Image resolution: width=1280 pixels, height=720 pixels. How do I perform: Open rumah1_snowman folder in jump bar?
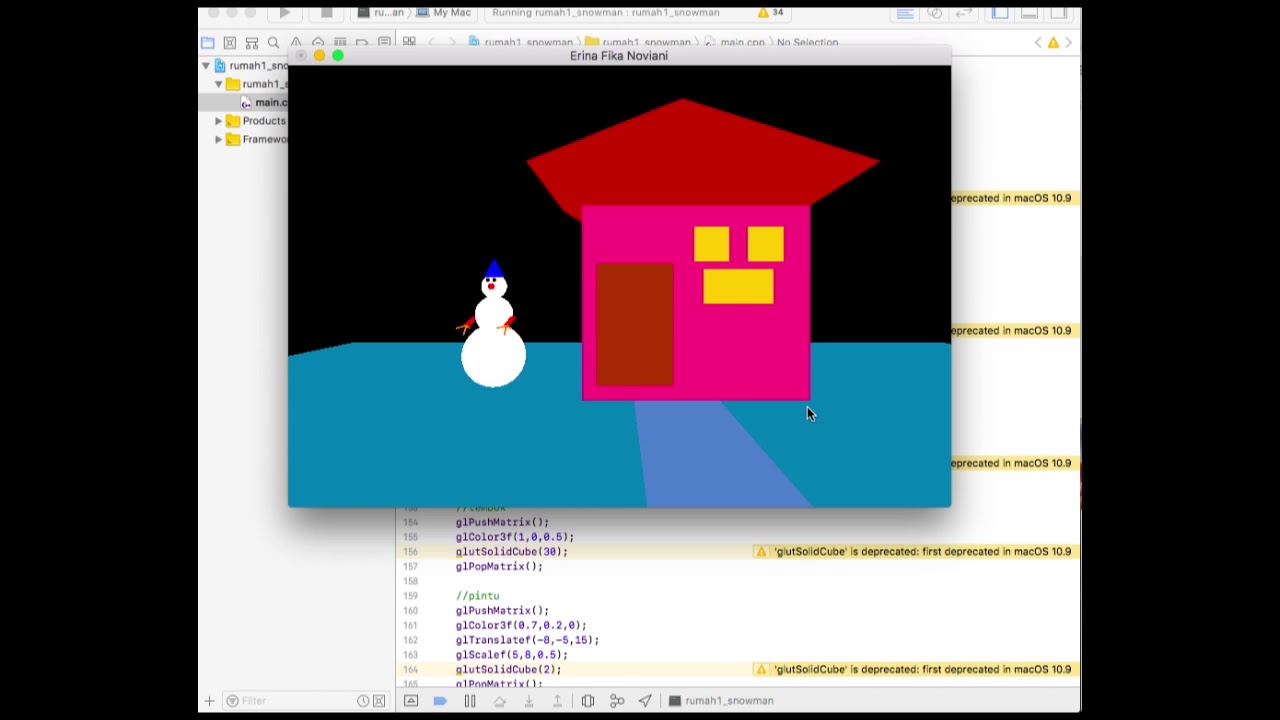coord(638,42)
